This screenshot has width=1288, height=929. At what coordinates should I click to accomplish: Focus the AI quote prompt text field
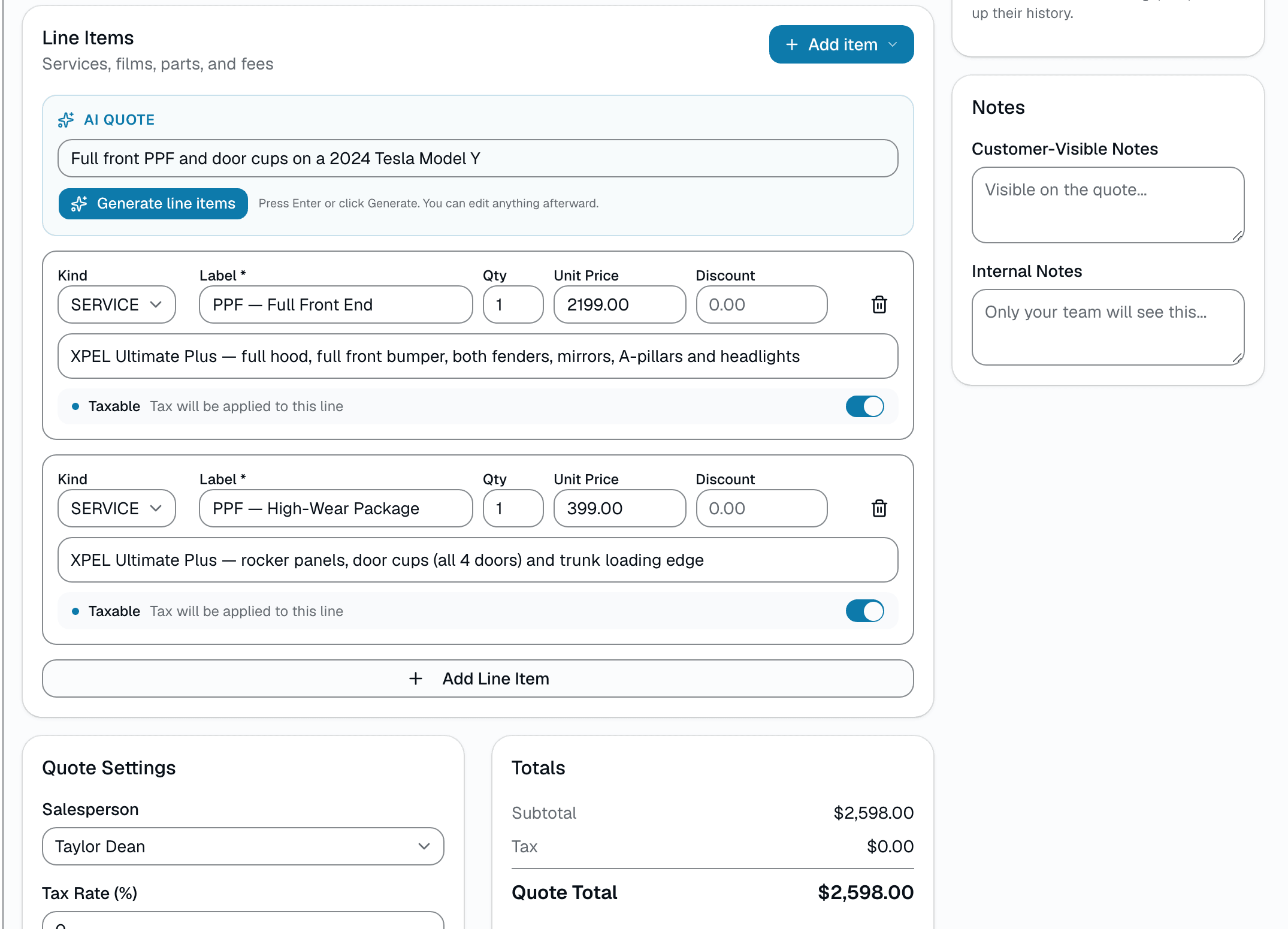click(x=477, y=158)
